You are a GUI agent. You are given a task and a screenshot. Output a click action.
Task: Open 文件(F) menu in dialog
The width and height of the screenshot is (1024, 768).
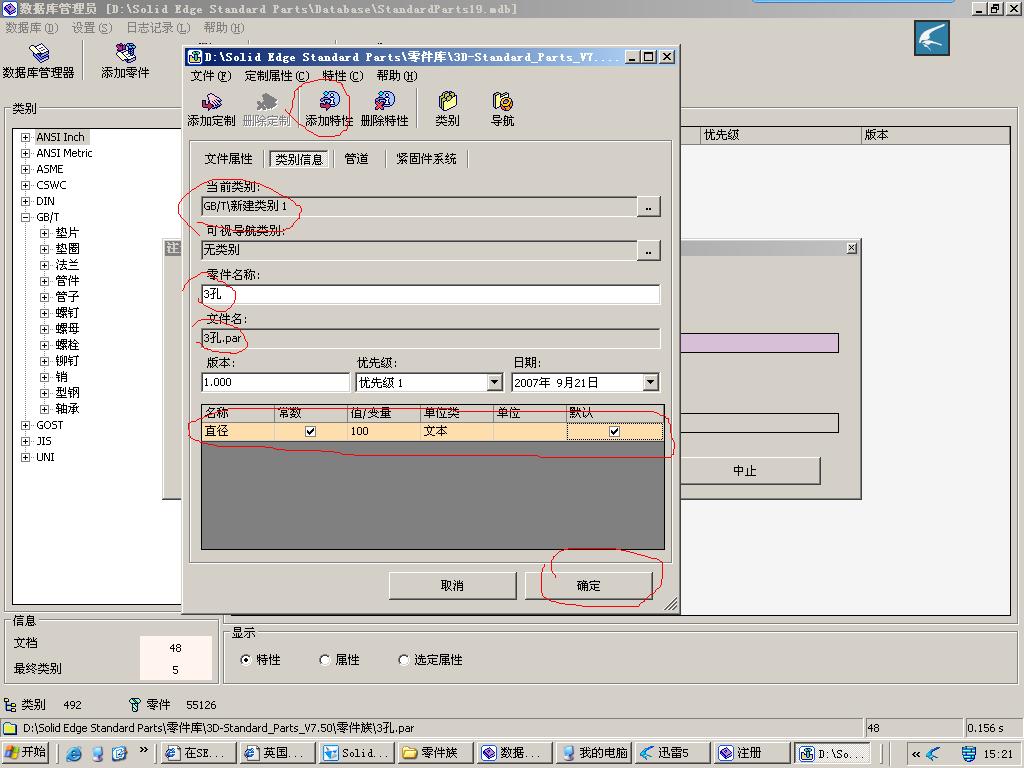click(x=210, y=76)
